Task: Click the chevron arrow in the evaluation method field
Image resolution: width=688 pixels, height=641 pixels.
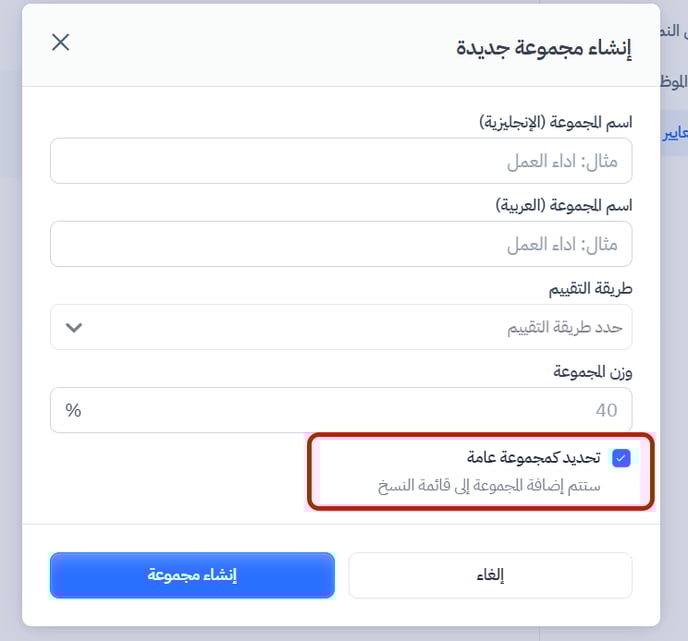Action: [x=73, y=327]
